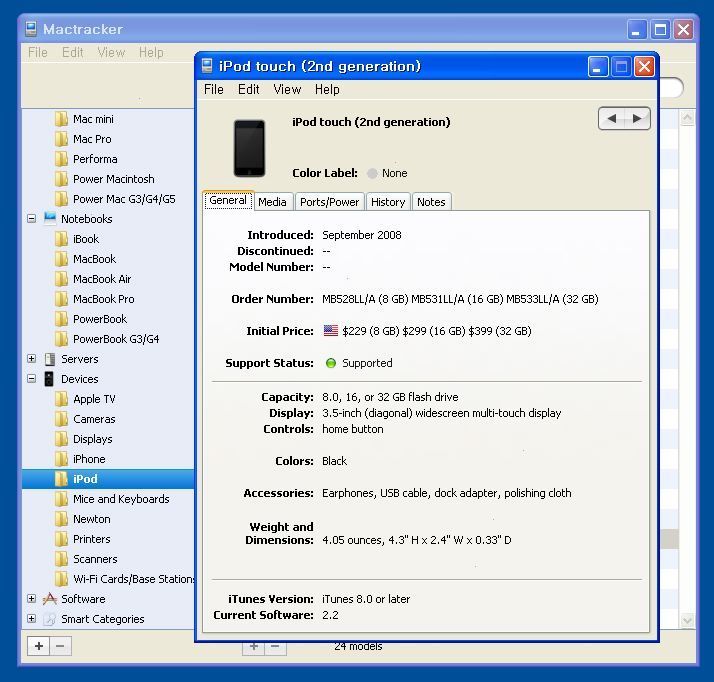Click the iPhone folder icon

pyautogui.click(x=61, y=459)
